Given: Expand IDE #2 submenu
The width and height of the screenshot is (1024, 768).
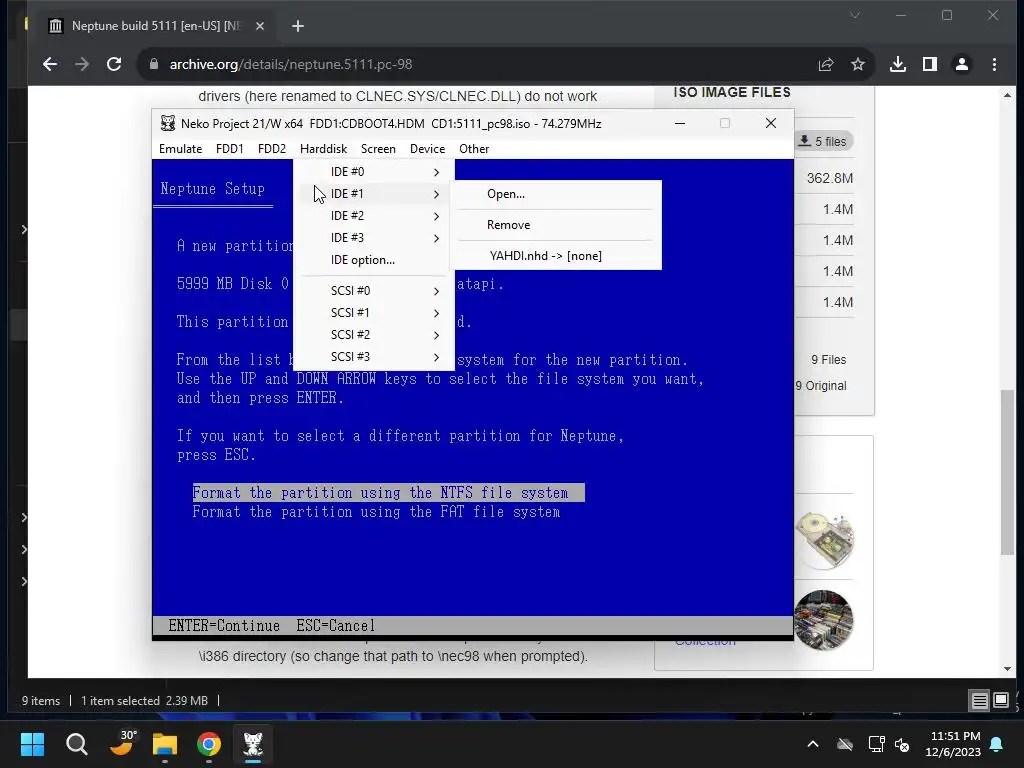Looking at the screenshot, I should pyautogui.click(x=374, y=216).
